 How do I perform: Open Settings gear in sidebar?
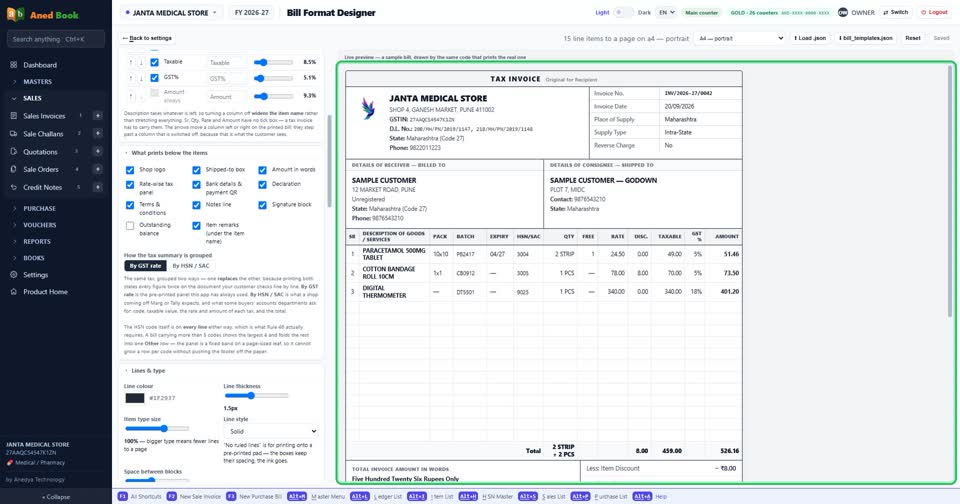tap(13, 275)
